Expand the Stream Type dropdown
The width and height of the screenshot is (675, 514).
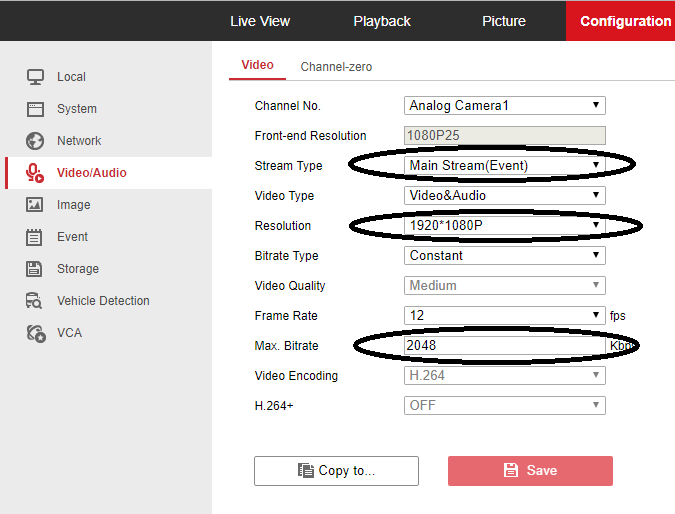coord(505,165)
